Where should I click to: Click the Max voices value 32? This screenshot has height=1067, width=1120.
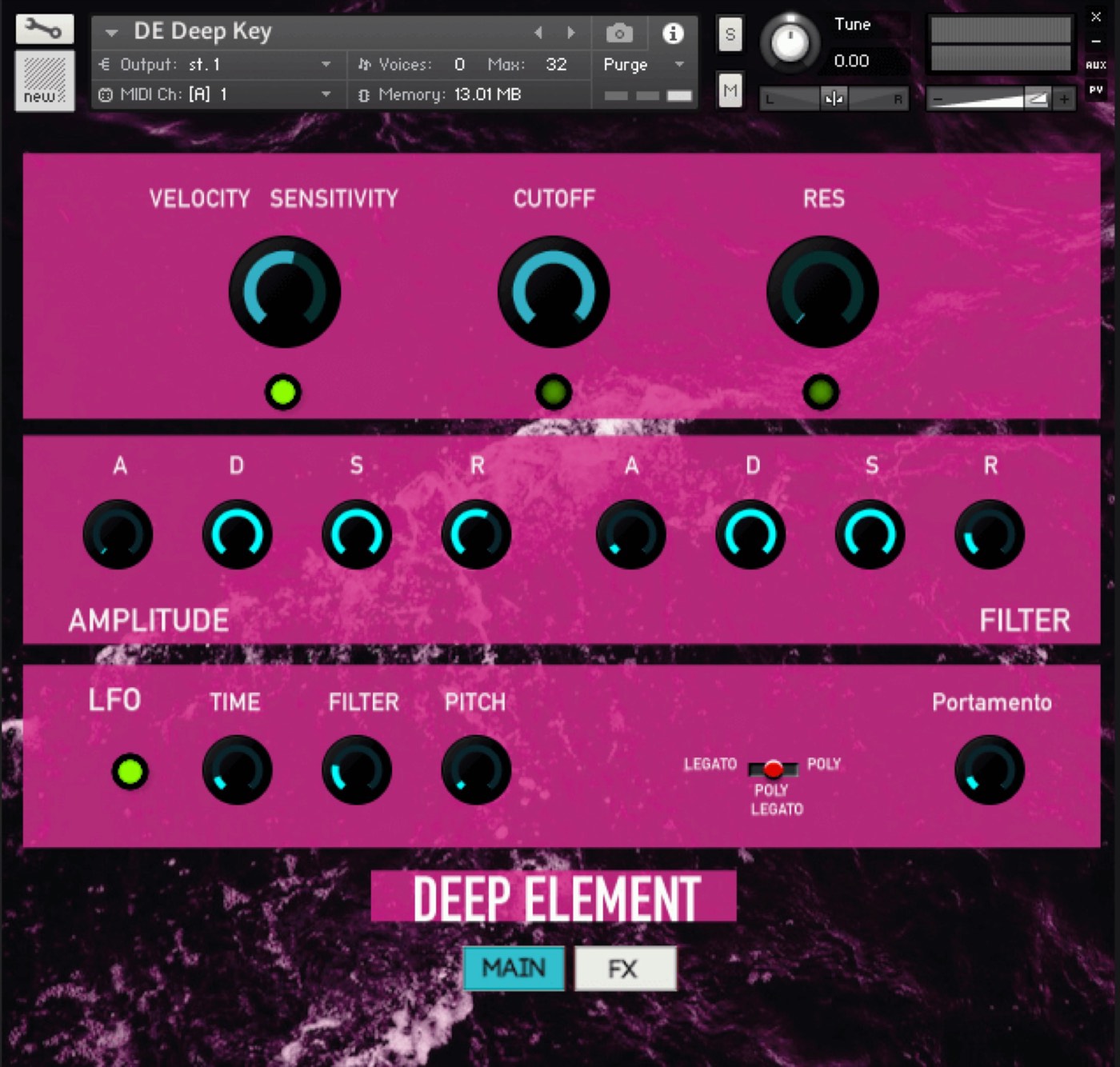coord(556,64)
